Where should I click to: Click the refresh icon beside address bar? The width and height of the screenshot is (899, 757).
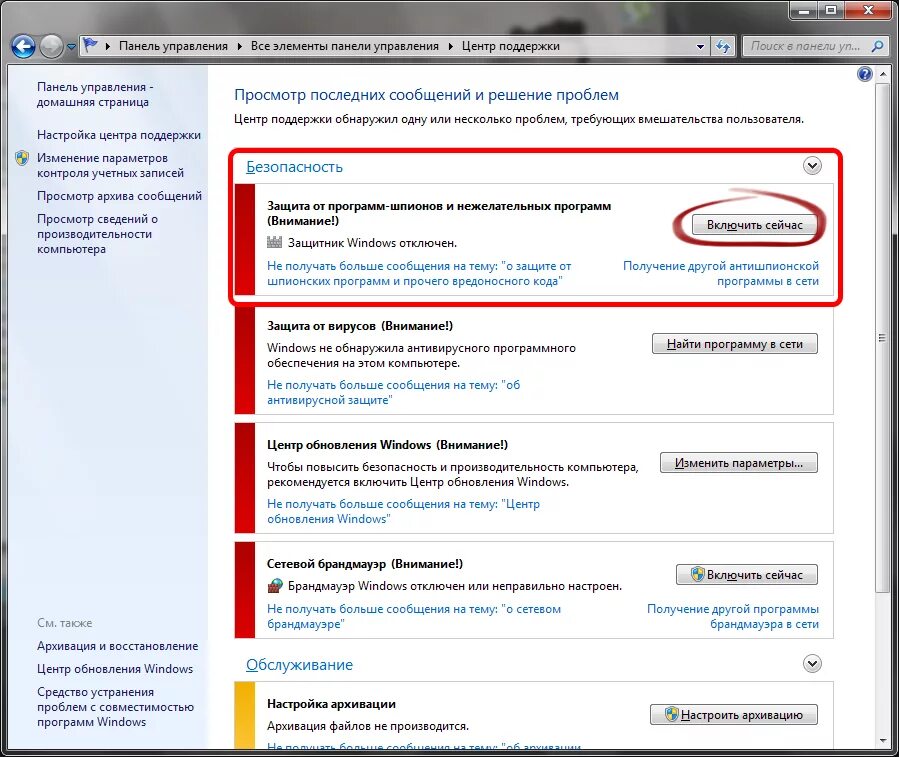[x=724, y=46]
